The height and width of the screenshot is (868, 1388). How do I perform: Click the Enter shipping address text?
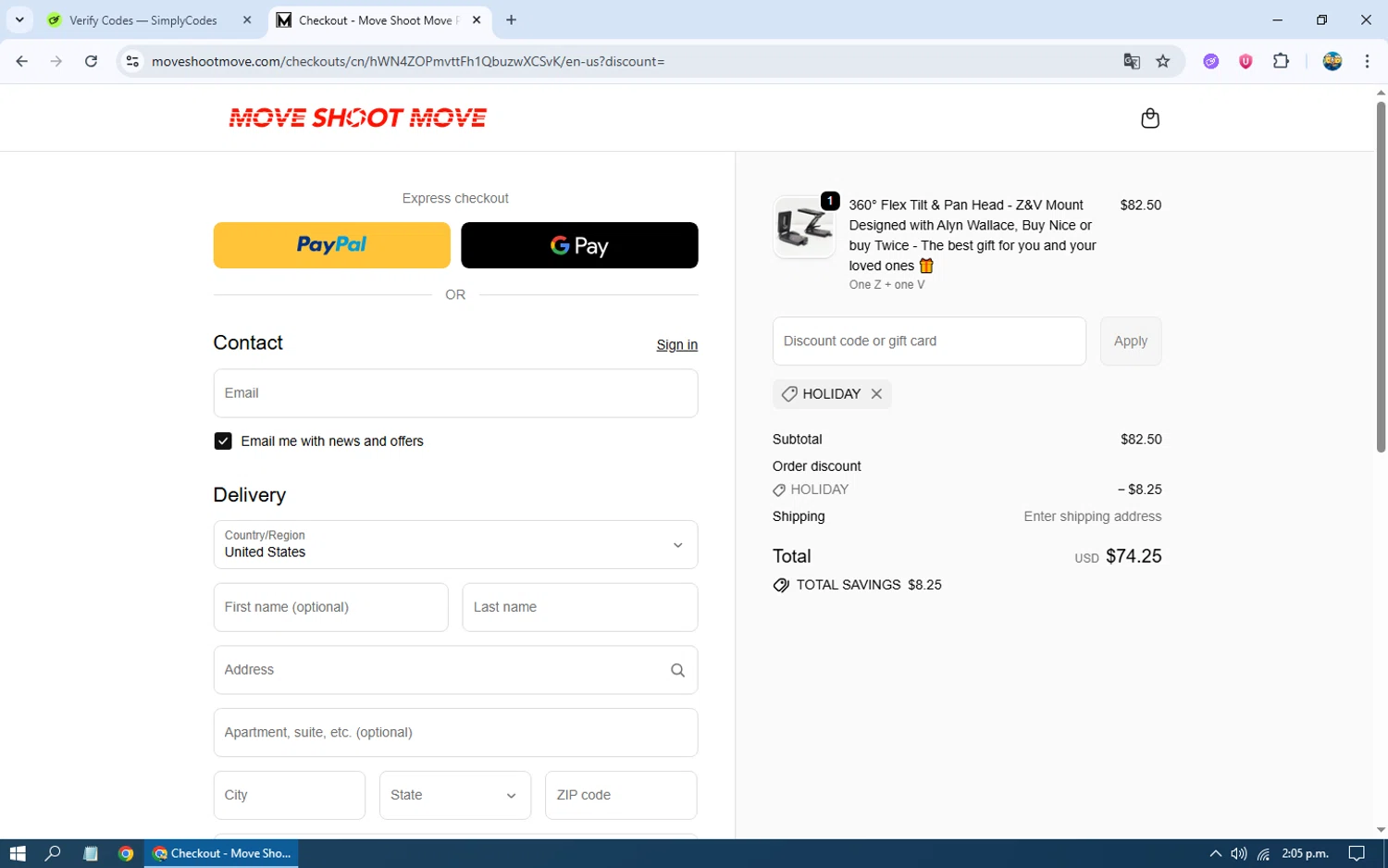(1092, 516)
